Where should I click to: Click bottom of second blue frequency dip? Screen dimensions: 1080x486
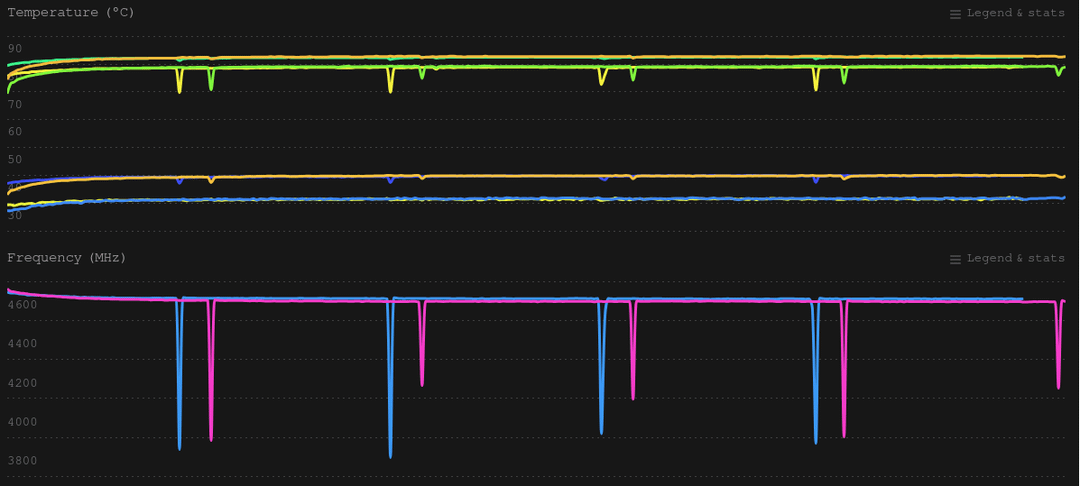pyautogui.click(x=390, y=455)
